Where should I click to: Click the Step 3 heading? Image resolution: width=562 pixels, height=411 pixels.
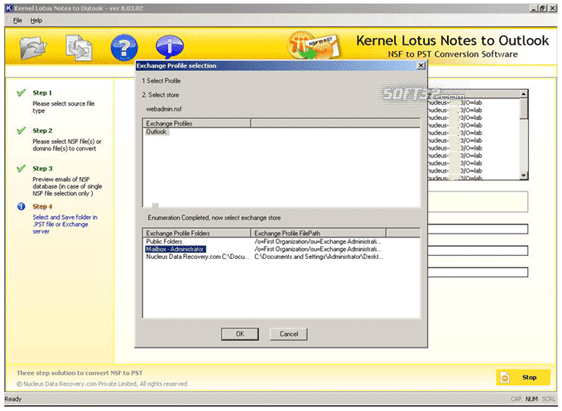click(43, 168)
